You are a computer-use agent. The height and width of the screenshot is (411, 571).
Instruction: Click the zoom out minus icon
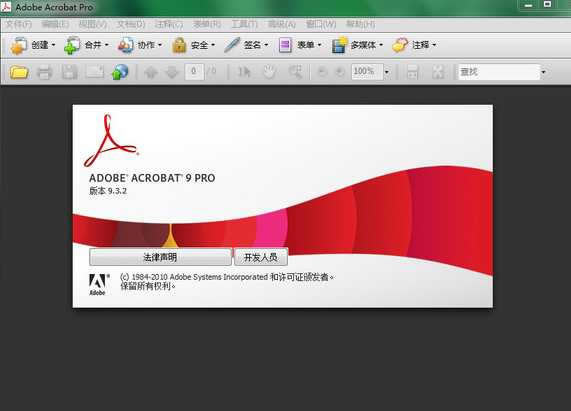[322, 72]
